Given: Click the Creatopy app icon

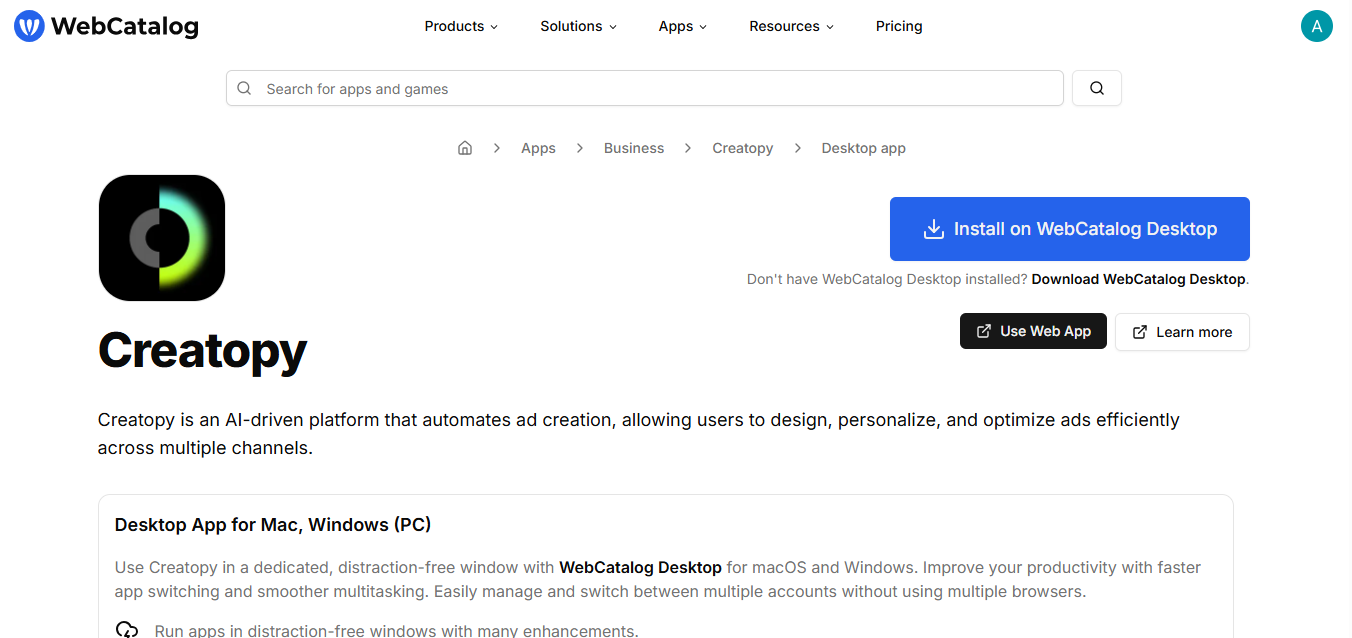Looking at the screenshot, I should click(162, 238).
